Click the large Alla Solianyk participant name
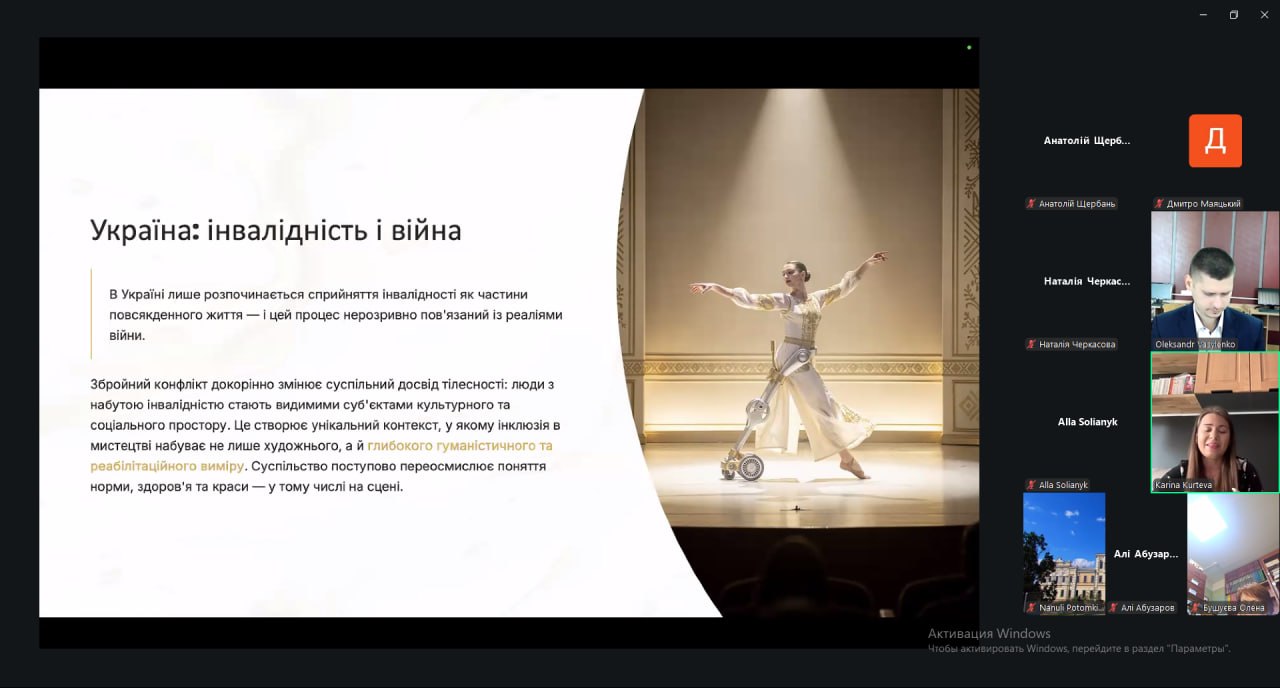 (1087, 422)
